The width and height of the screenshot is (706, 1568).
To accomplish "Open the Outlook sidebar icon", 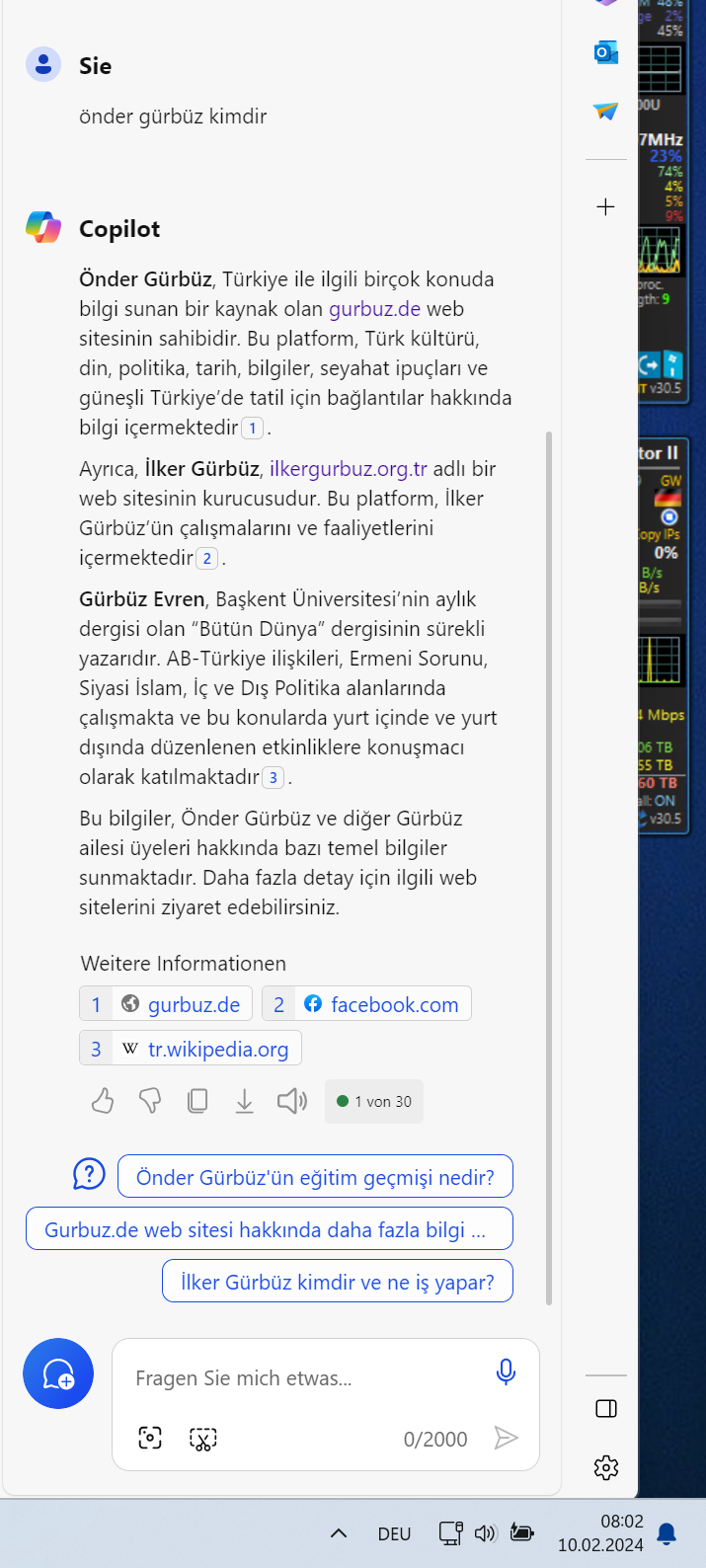I will click(x=606, y=52).
